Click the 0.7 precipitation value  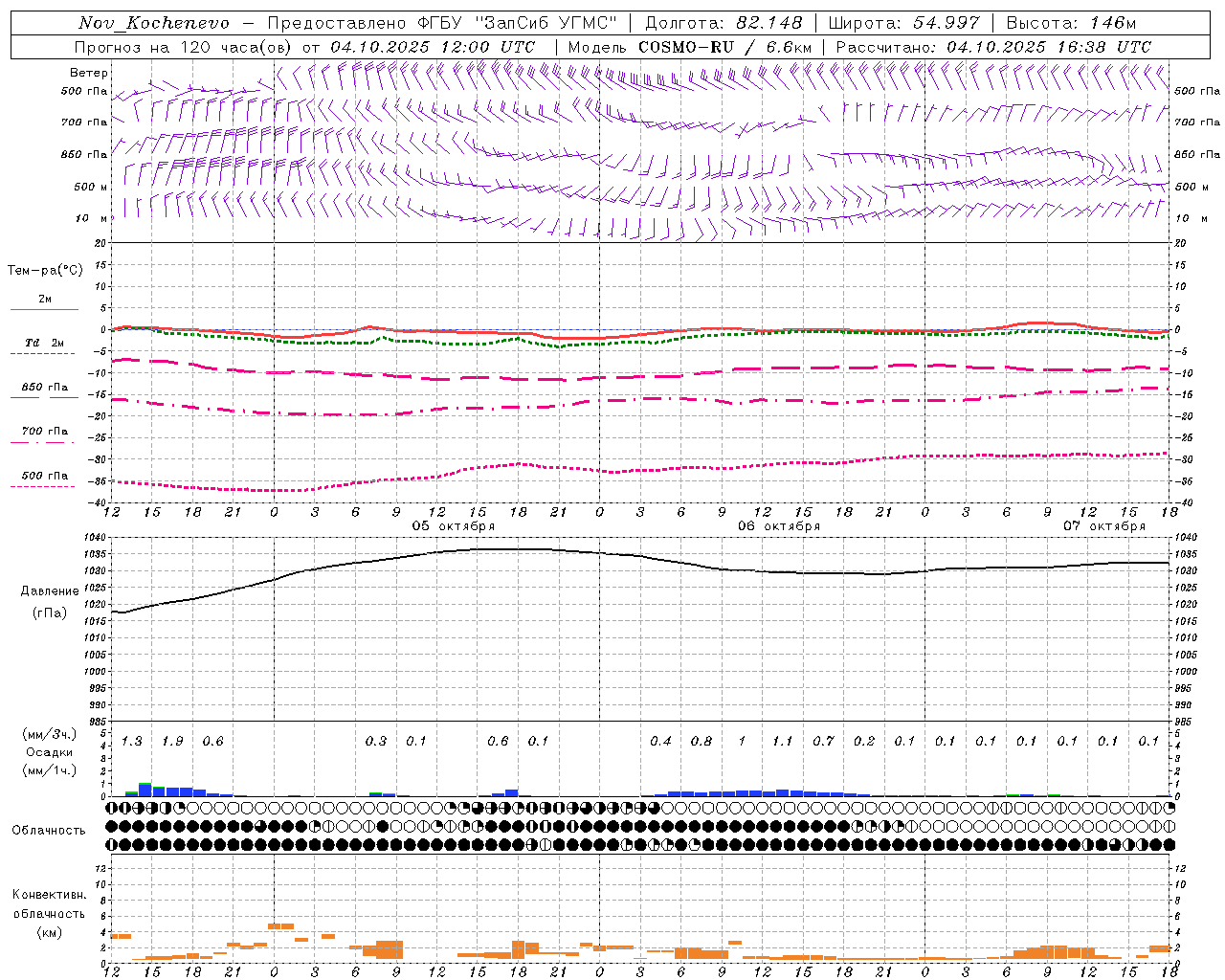click(x=824, y=742)
